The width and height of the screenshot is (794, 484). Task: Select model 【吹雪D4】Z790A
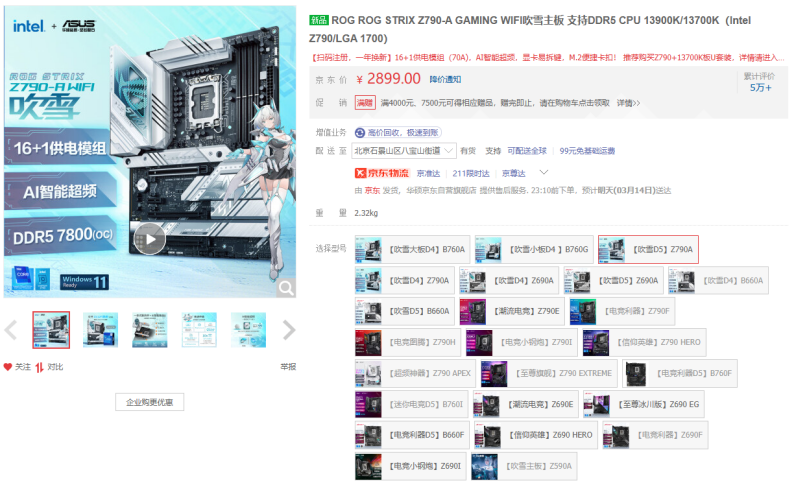pyautogui.click(x=405, y=280)
